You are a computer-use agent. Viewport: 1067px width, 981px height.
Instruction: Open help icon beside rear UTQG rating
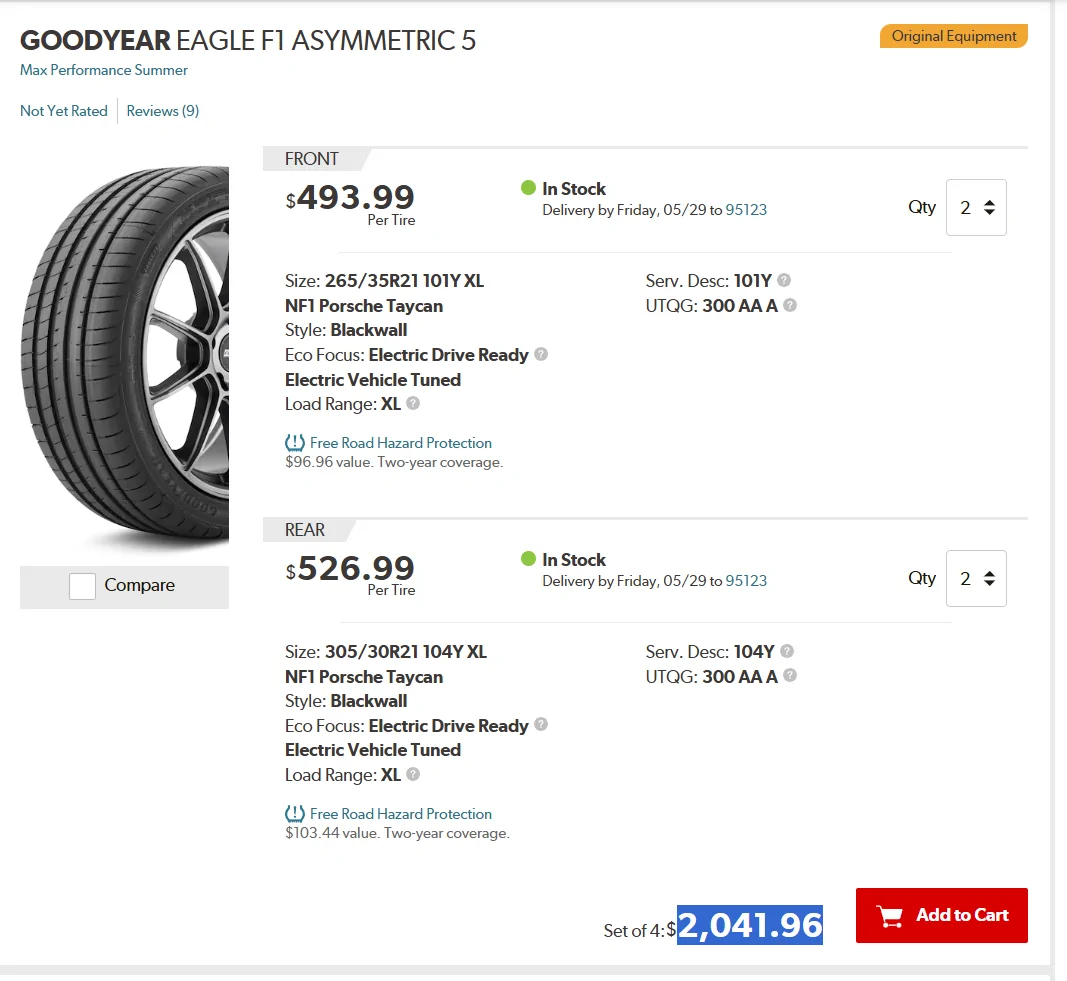pos(789,676)
